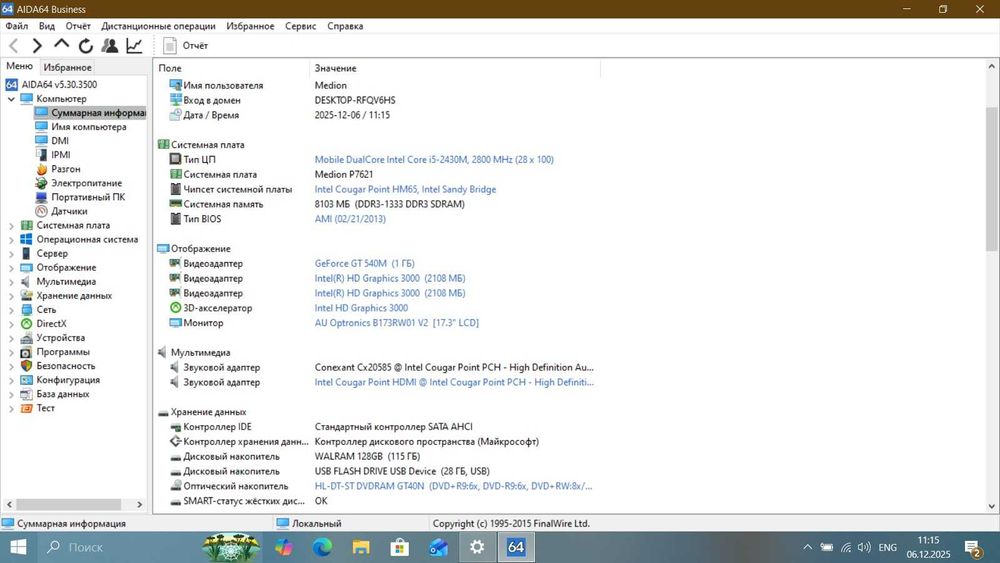Collapse the Компьютер tree node
1000x563 pixels.
tap(11, 99)
